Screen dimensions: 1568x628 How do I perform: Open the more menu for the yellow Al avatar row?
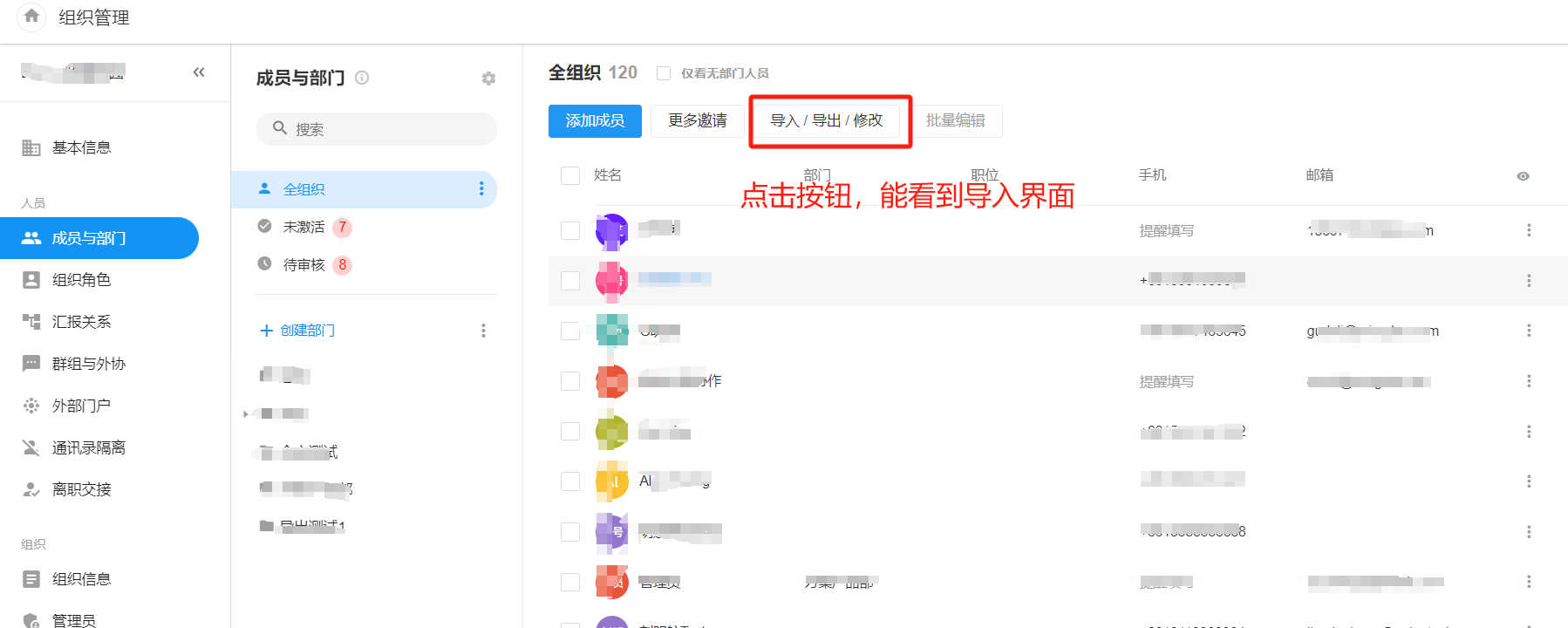click(1529, 481)
